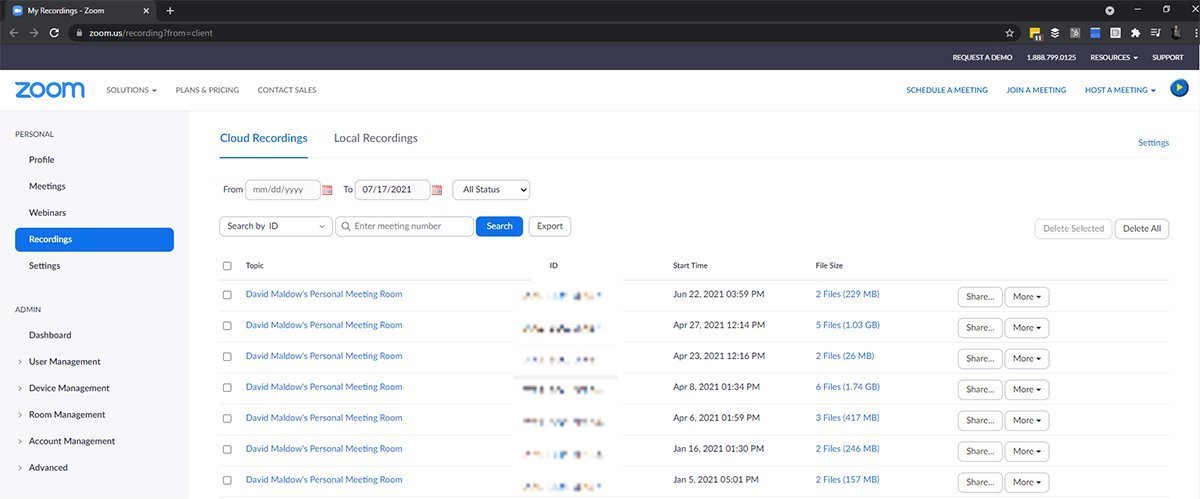Open the All Status dropdown

pyautogui.click(x=491, y=189)
